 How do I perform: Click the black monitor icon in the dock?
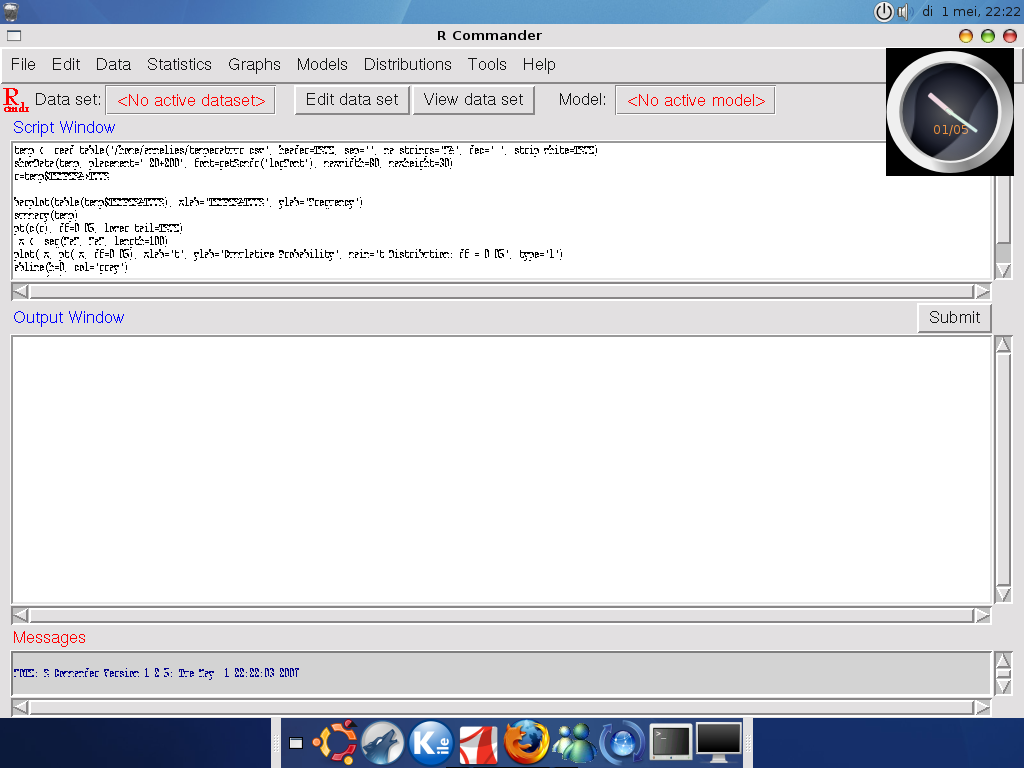(x=718, y=743)
